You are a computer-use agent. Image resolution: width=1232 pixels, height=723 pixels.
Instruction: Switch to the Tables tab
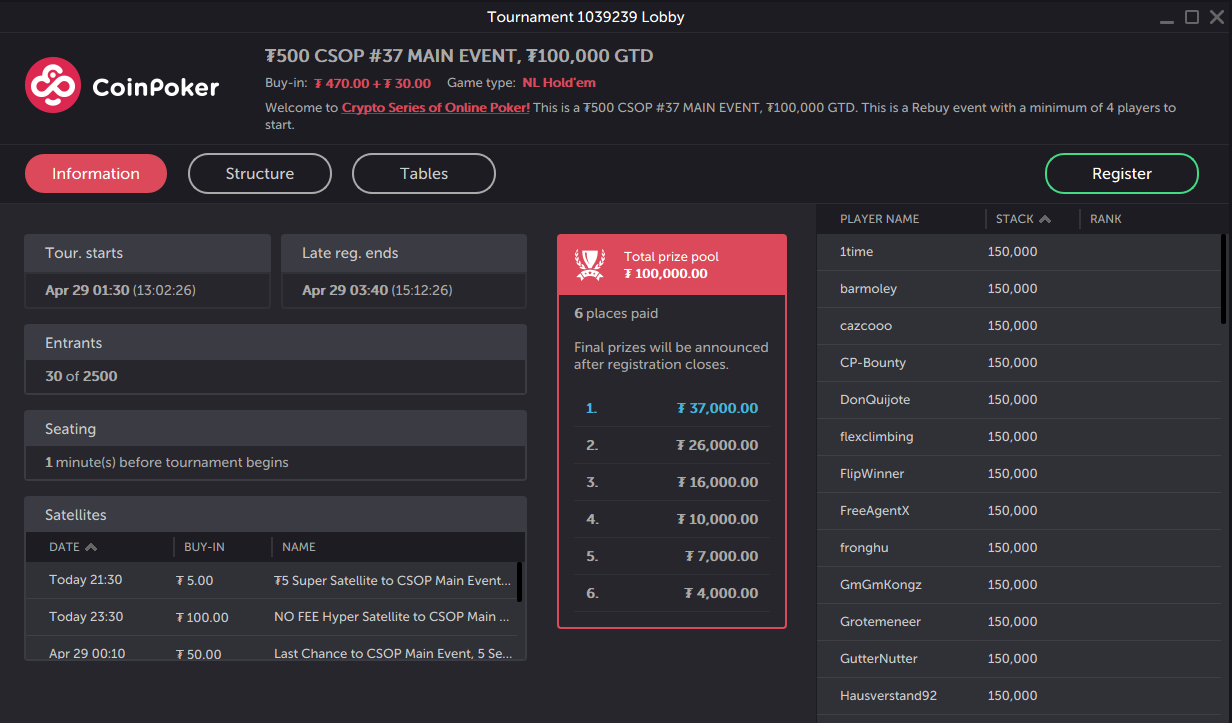[x=423, y=173]
